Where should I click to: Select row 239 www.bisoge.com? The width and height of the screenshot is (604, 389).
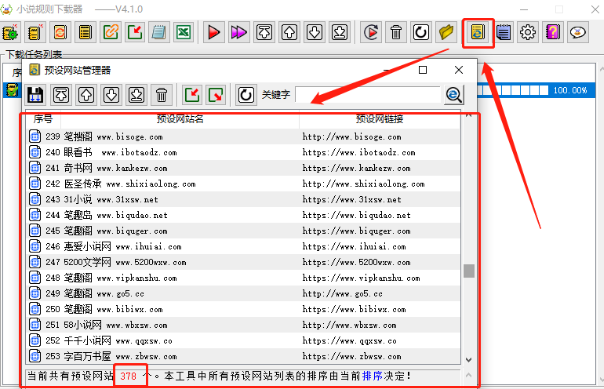tap(243, 136)
